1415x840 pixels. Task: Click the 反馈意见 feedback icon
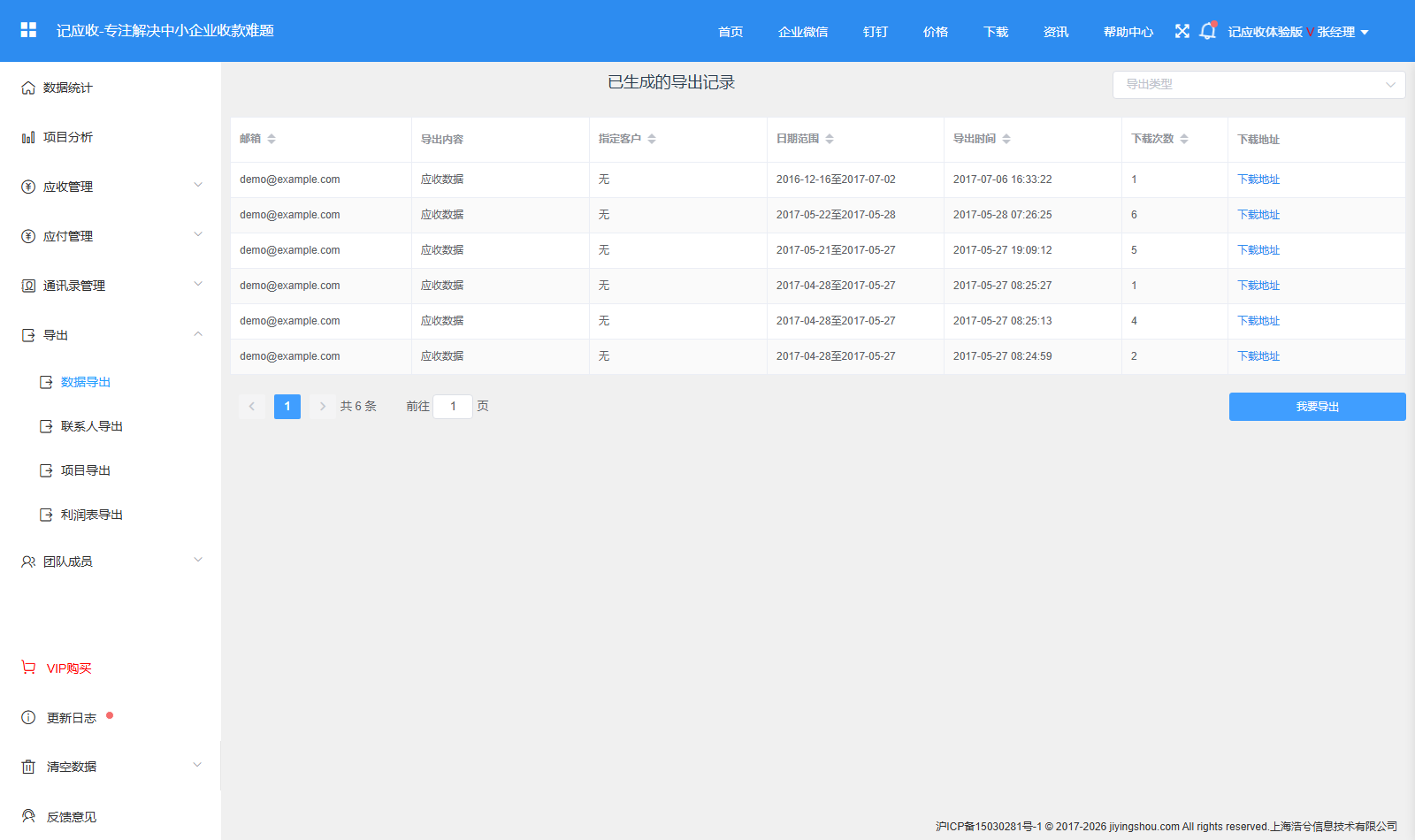click(x=28, y=816)
